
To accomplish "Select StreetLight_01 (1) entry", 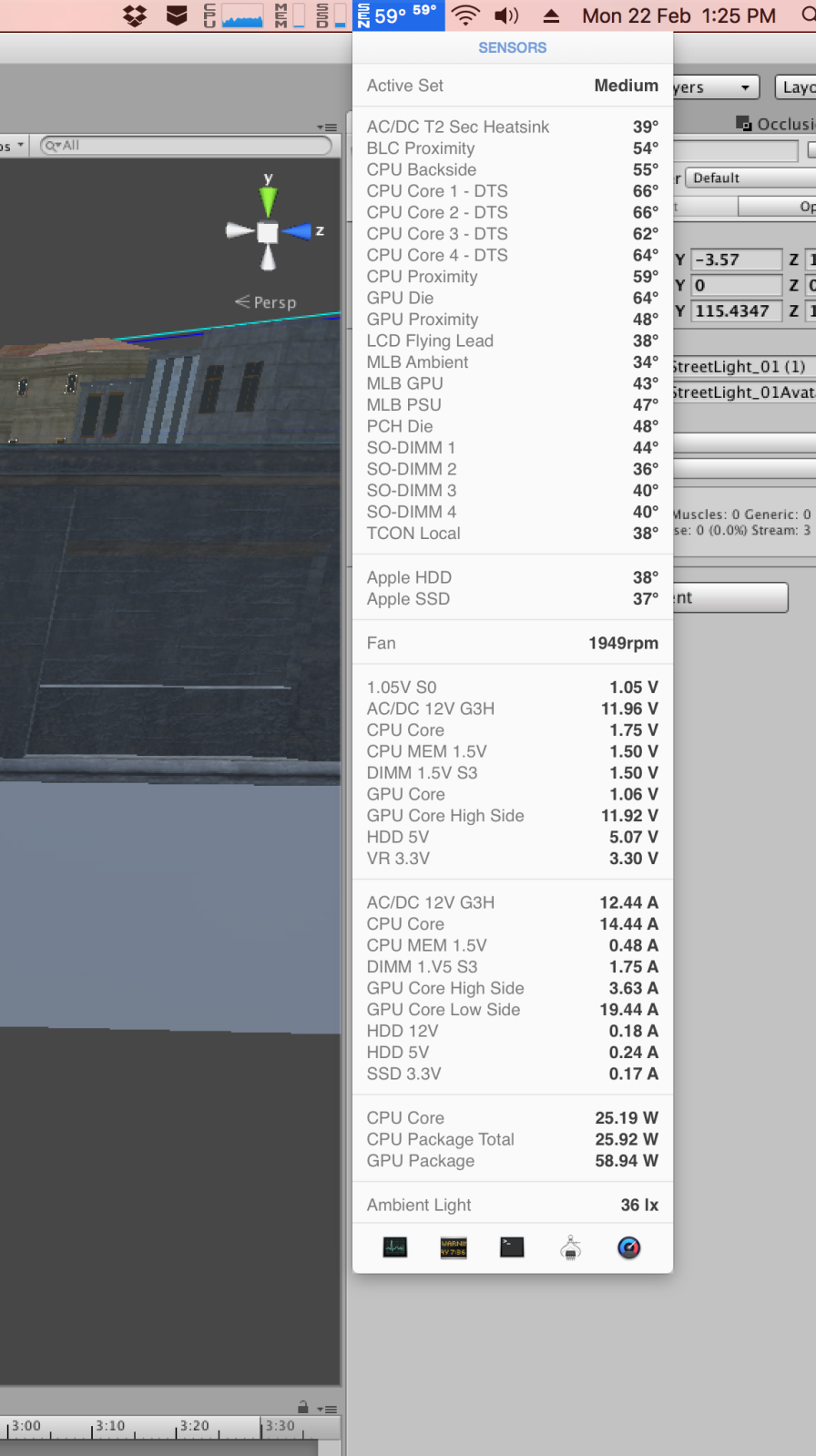I will click(743, 366).
